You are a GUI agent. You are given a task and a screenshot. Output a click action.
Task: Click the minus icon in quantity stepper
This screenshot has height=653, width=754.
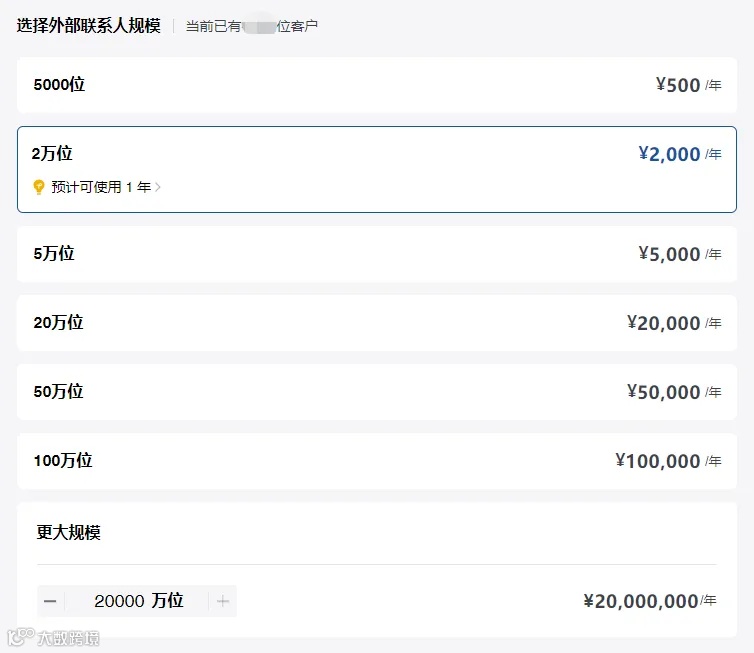(50, 601)
